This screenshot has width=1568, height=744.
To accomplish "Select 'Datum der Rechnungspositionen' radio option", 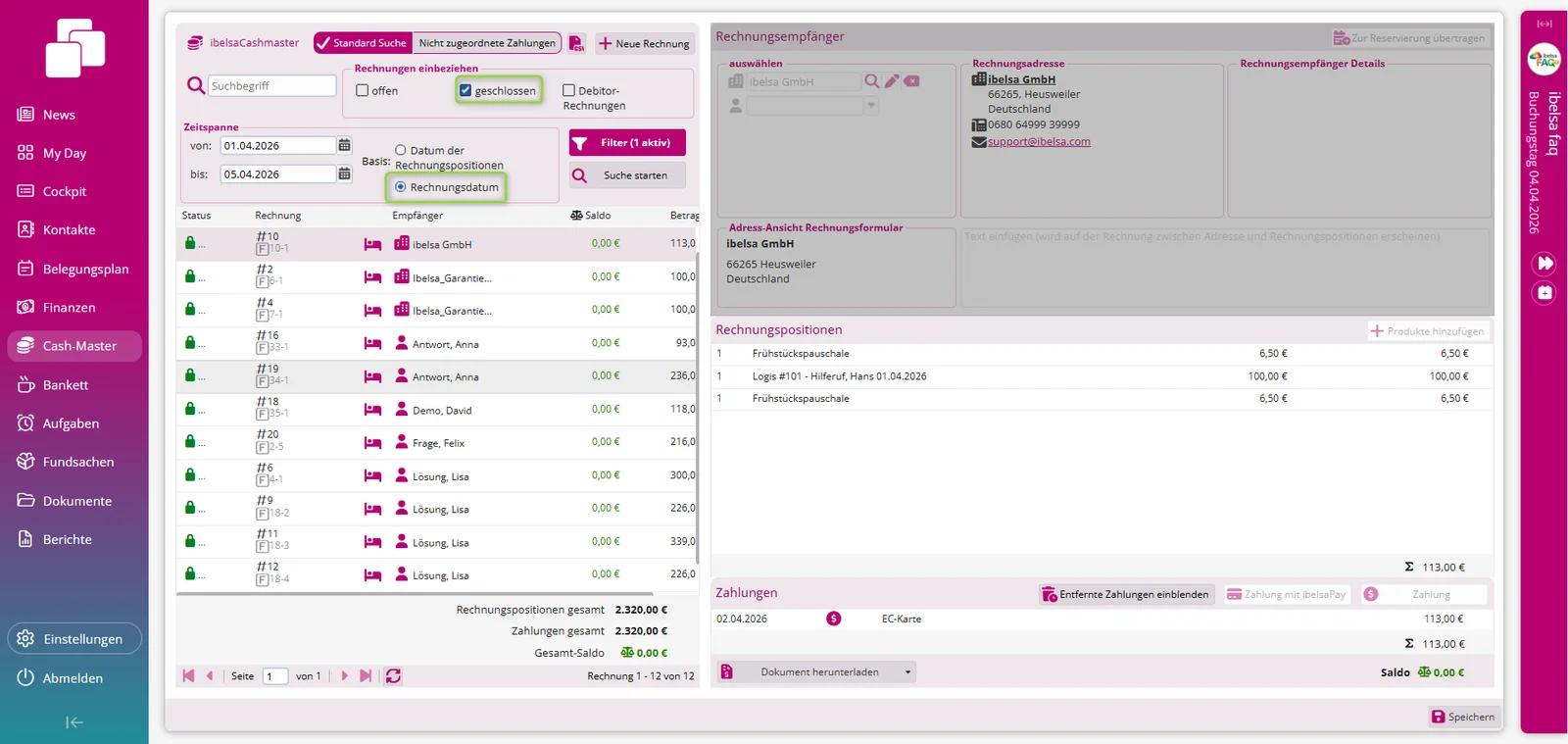I will tap(400, 150).
